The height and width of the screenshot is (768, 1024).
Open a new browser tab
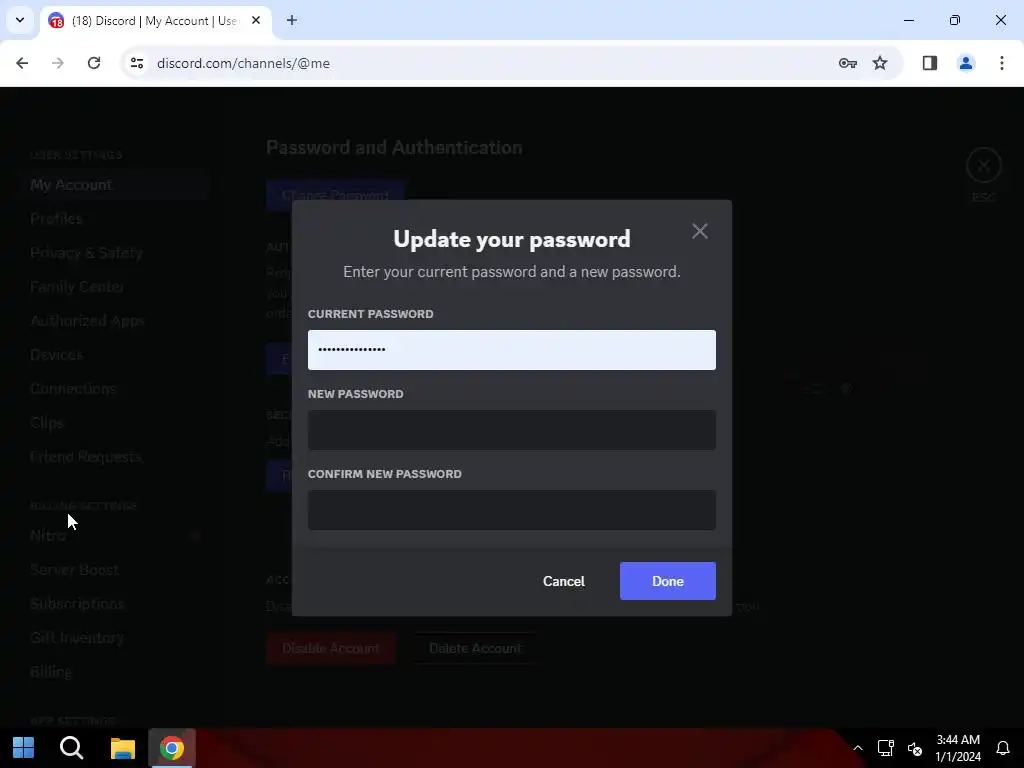pos(292,20)
